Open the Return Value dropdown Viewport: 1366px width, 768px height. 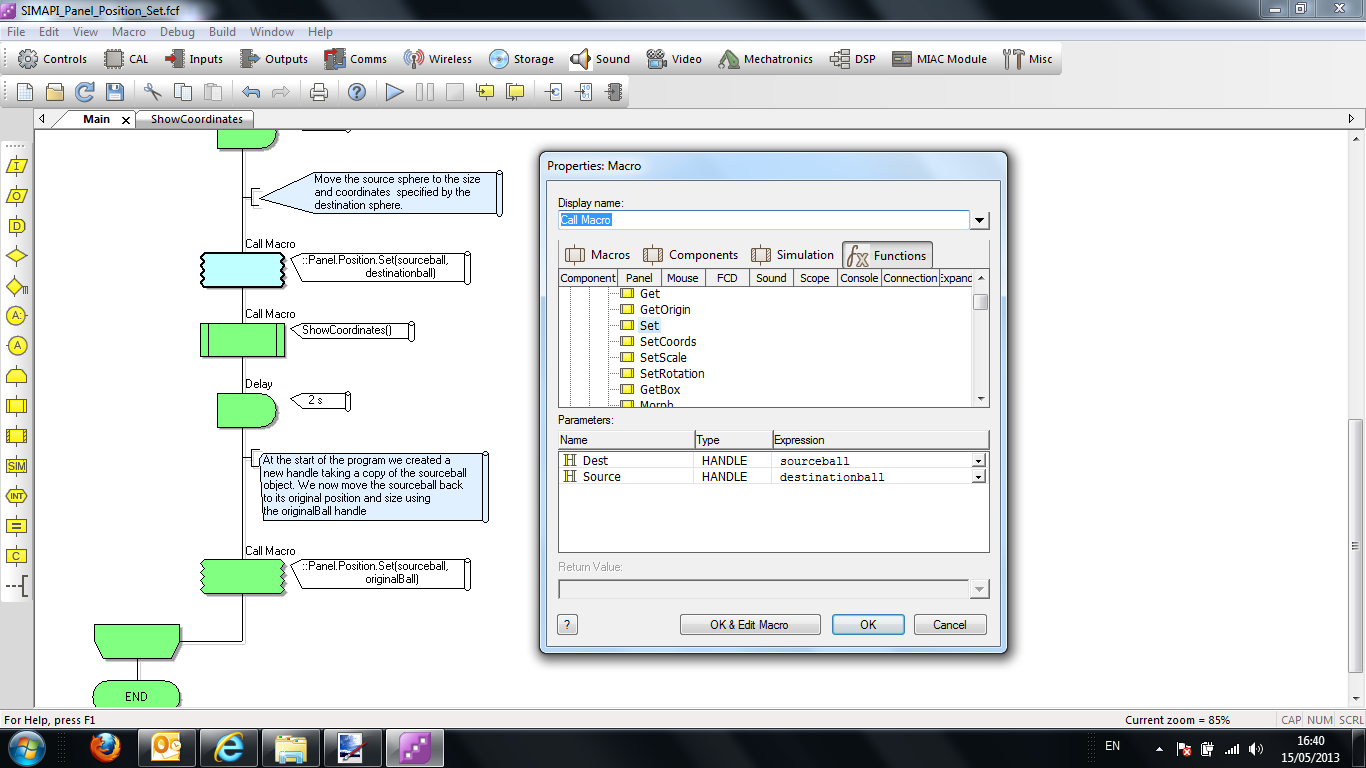point(980,589)
